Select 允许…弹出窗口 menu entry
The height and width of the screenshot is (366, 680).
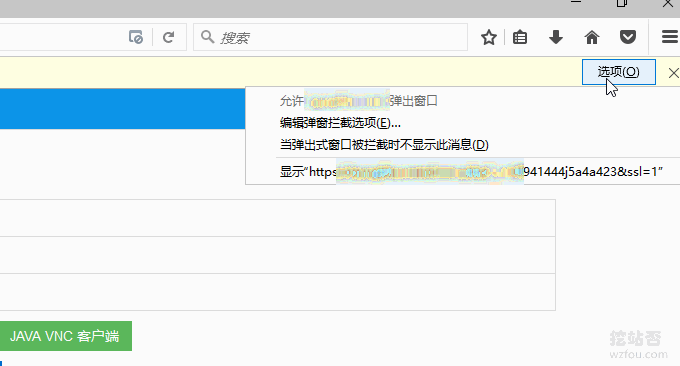(463, 101)
